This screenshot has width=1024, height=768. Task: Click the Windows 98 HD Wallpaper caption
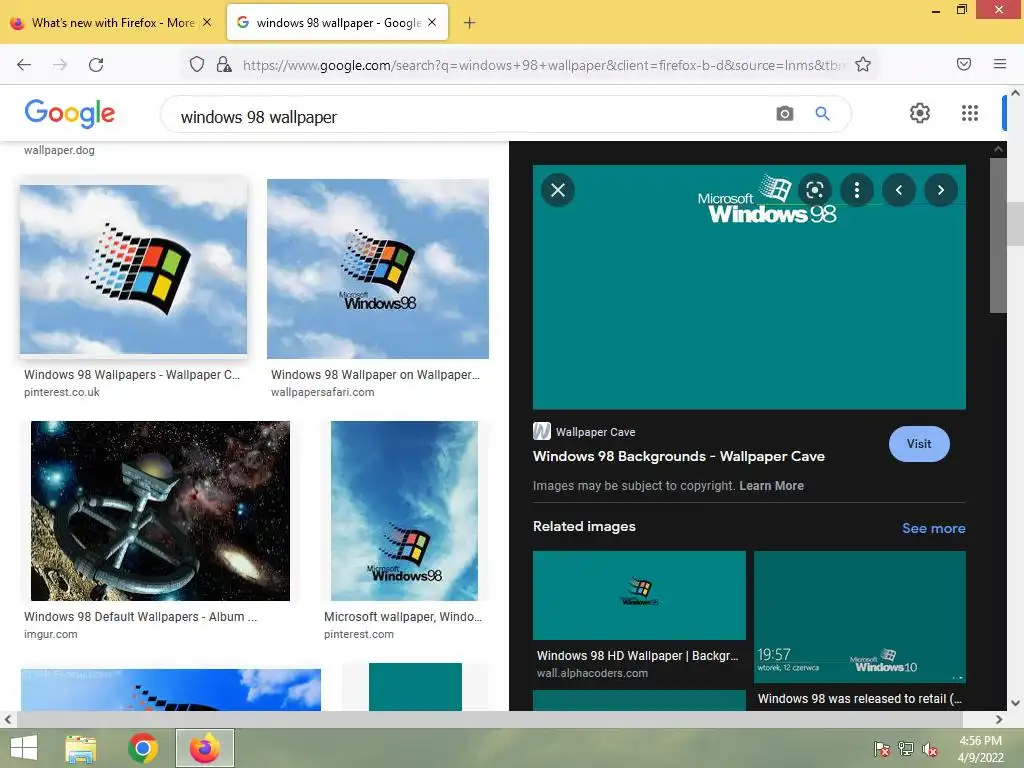click(637, 656)
